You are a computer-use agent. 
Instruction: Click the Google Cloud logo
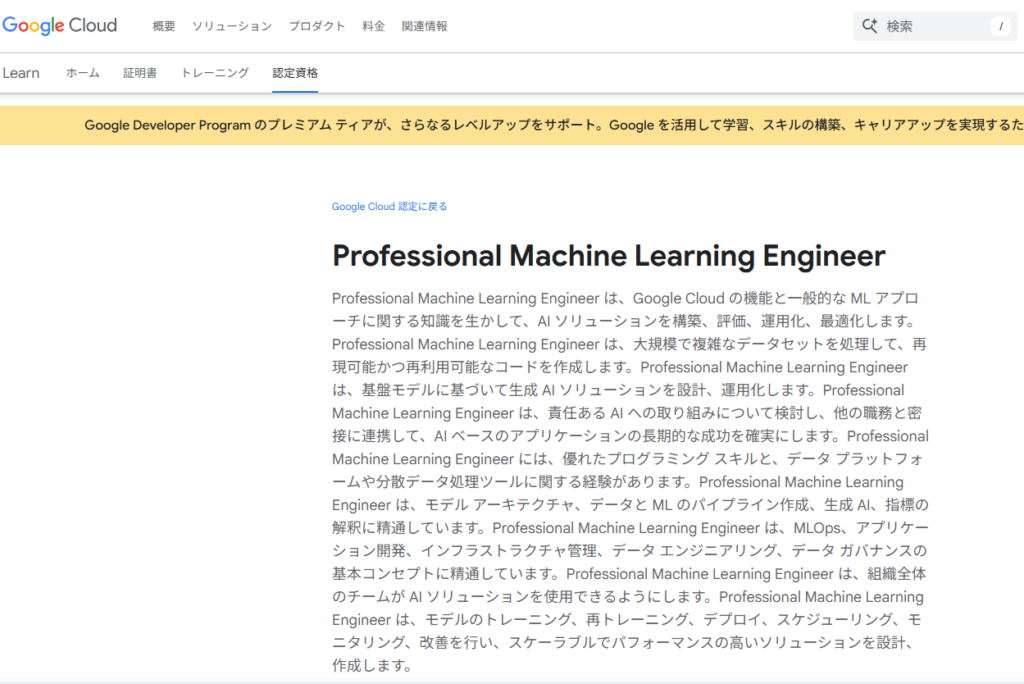pyautogui.click(x=60, y=26)
